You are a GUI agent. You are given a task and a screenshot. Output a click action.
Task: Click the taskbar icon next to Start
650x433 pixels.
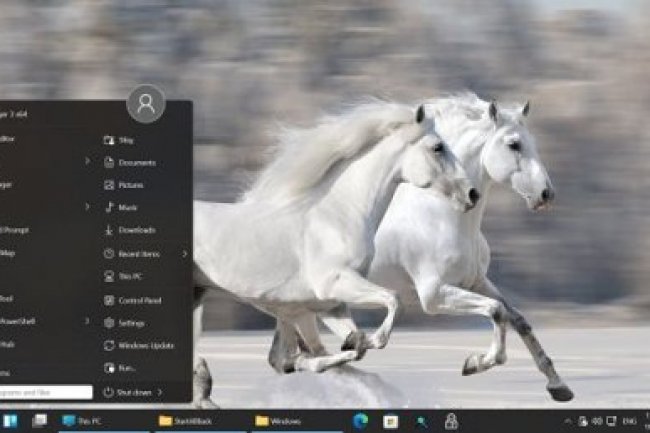[x=39, y=421]
